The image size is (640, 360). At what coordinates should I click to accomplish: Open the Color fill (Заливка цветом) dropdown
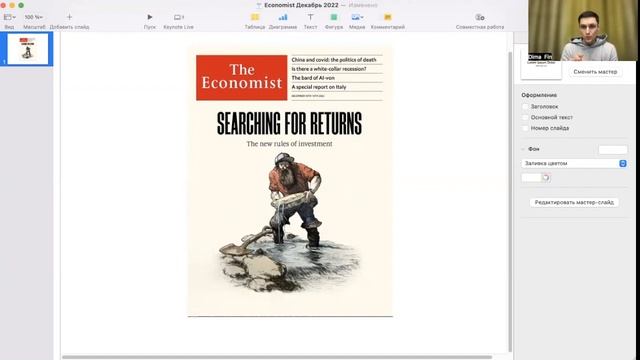574,163
